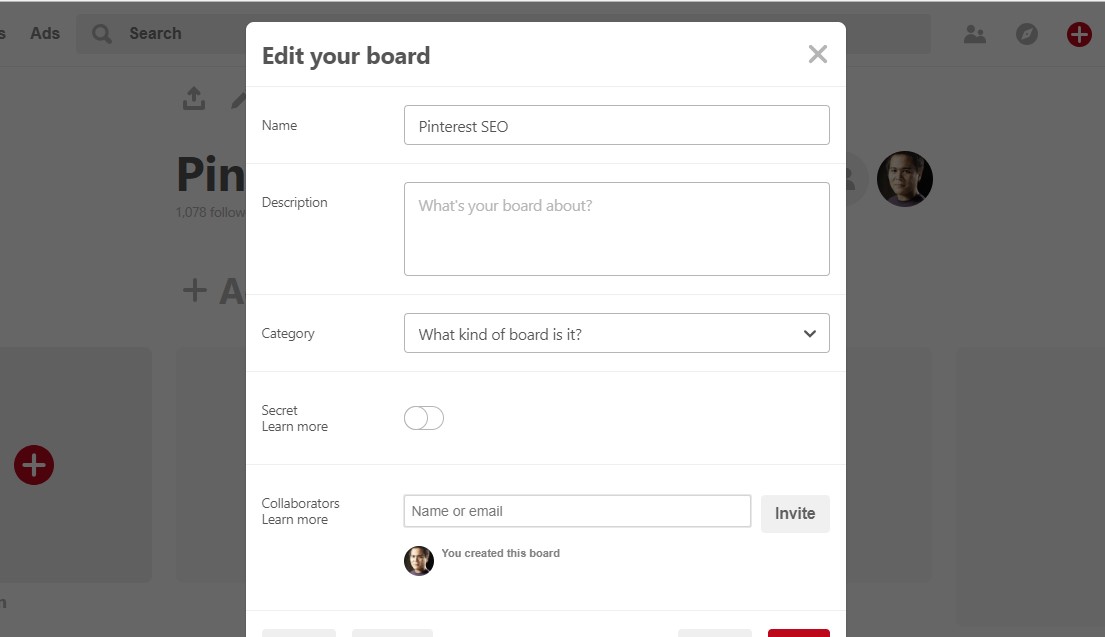Open the Ads menu in top navigation
The height and width of the screenshot is (637, 1105).
[45, 34]
